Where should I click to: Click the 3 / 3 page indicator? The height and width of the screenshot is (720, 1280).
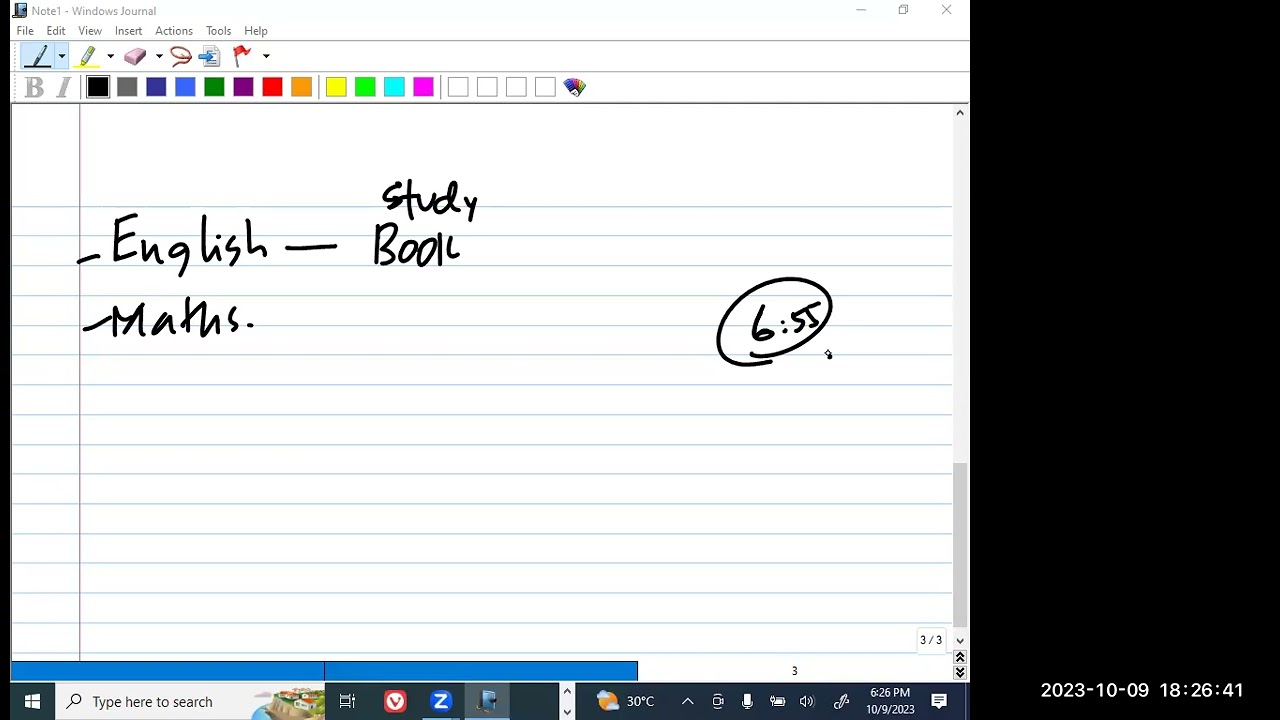931,640
